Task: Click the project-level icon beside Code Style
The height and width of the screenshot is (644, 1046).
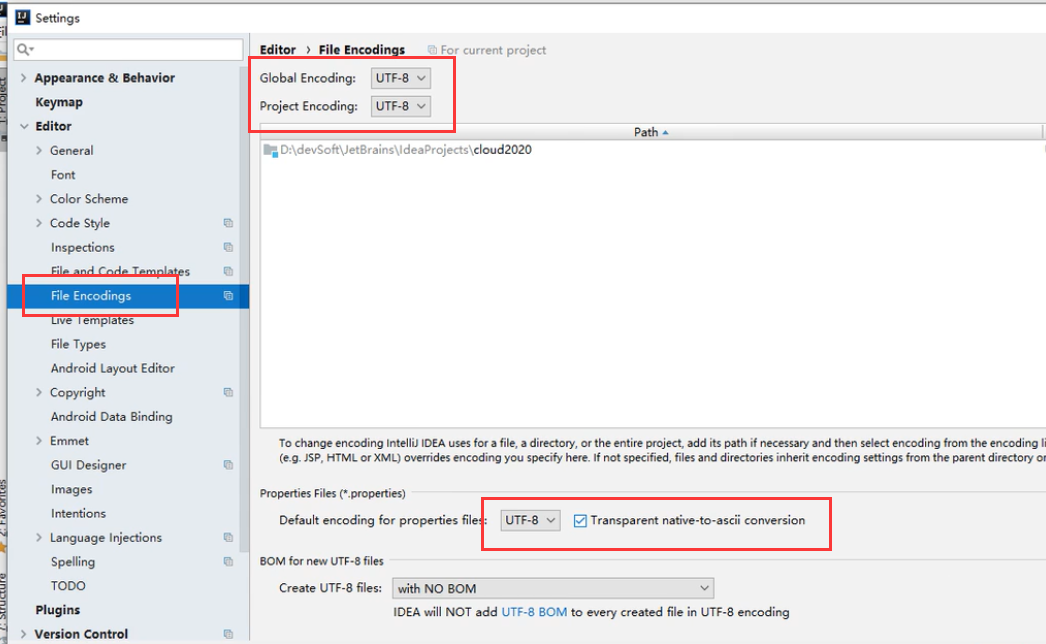Action: 228,223
